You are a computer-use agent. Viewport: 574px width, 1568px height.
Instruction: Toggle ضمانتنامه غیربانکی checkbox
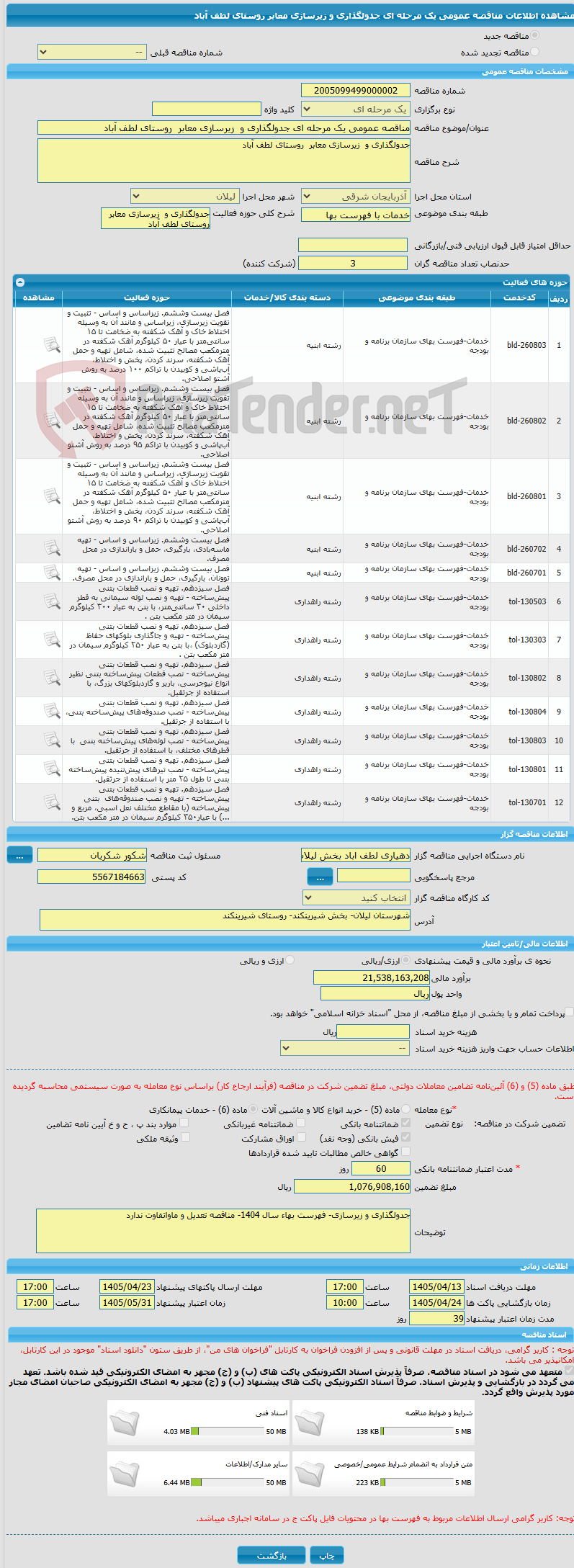pyautogui.click(x=300, y=1123)
